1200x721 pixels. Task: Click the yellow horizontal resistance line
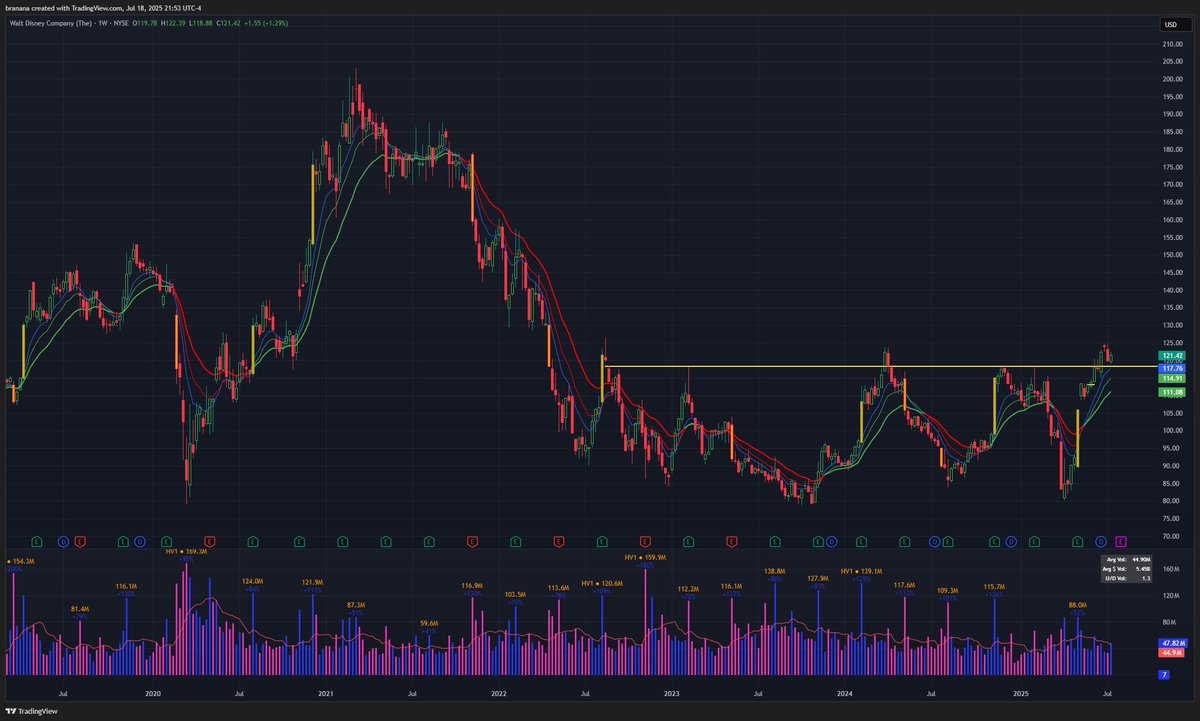880,367
